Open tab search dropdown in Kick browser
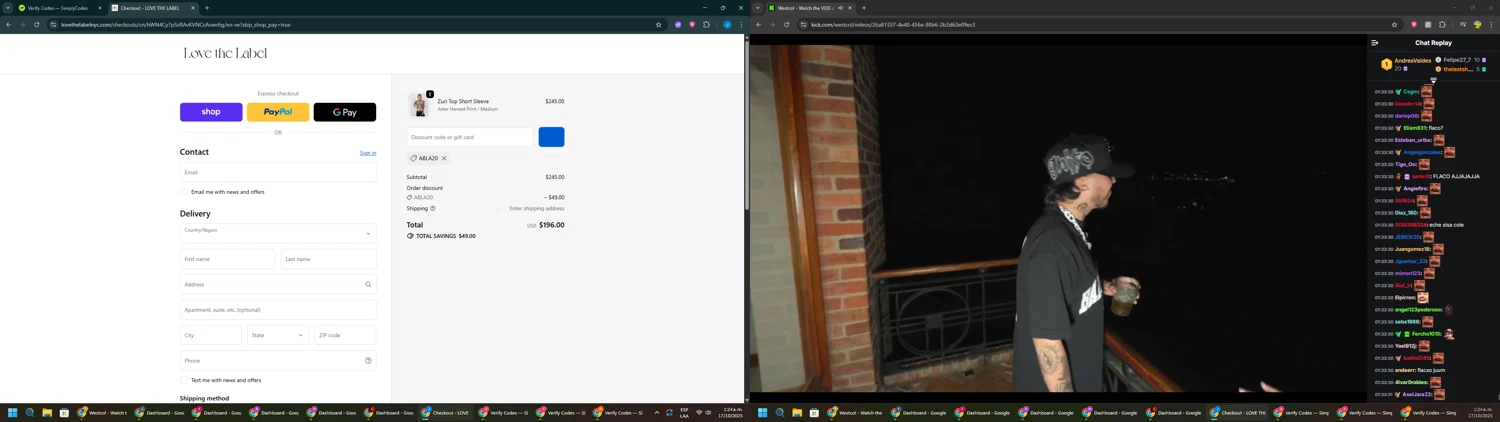The height and width of the screenshot is (422, 1500). pyautogui.click(x=757, y=8)
